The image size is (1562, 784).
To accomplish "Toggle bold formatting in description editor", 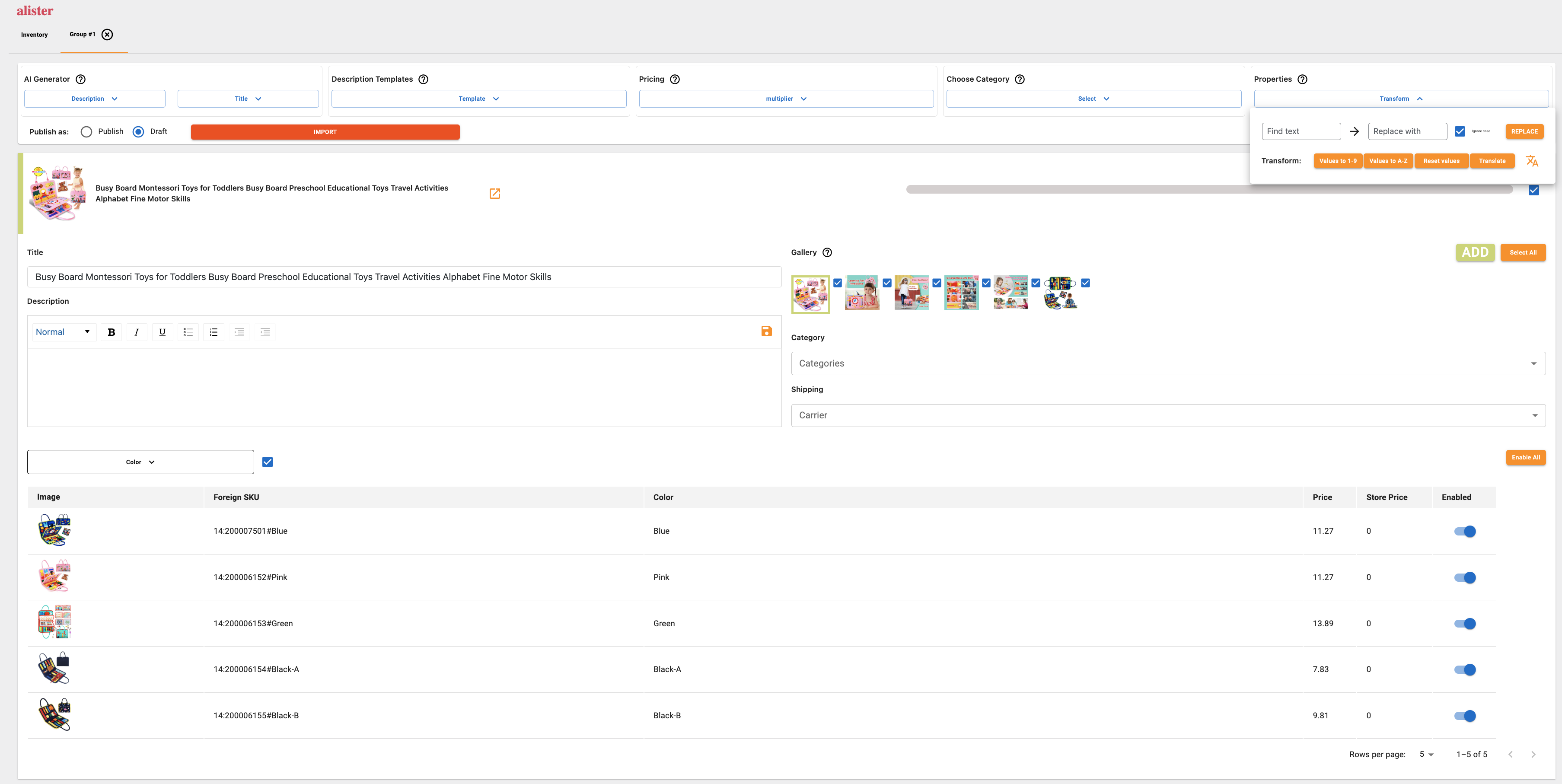I will point(111,332).
